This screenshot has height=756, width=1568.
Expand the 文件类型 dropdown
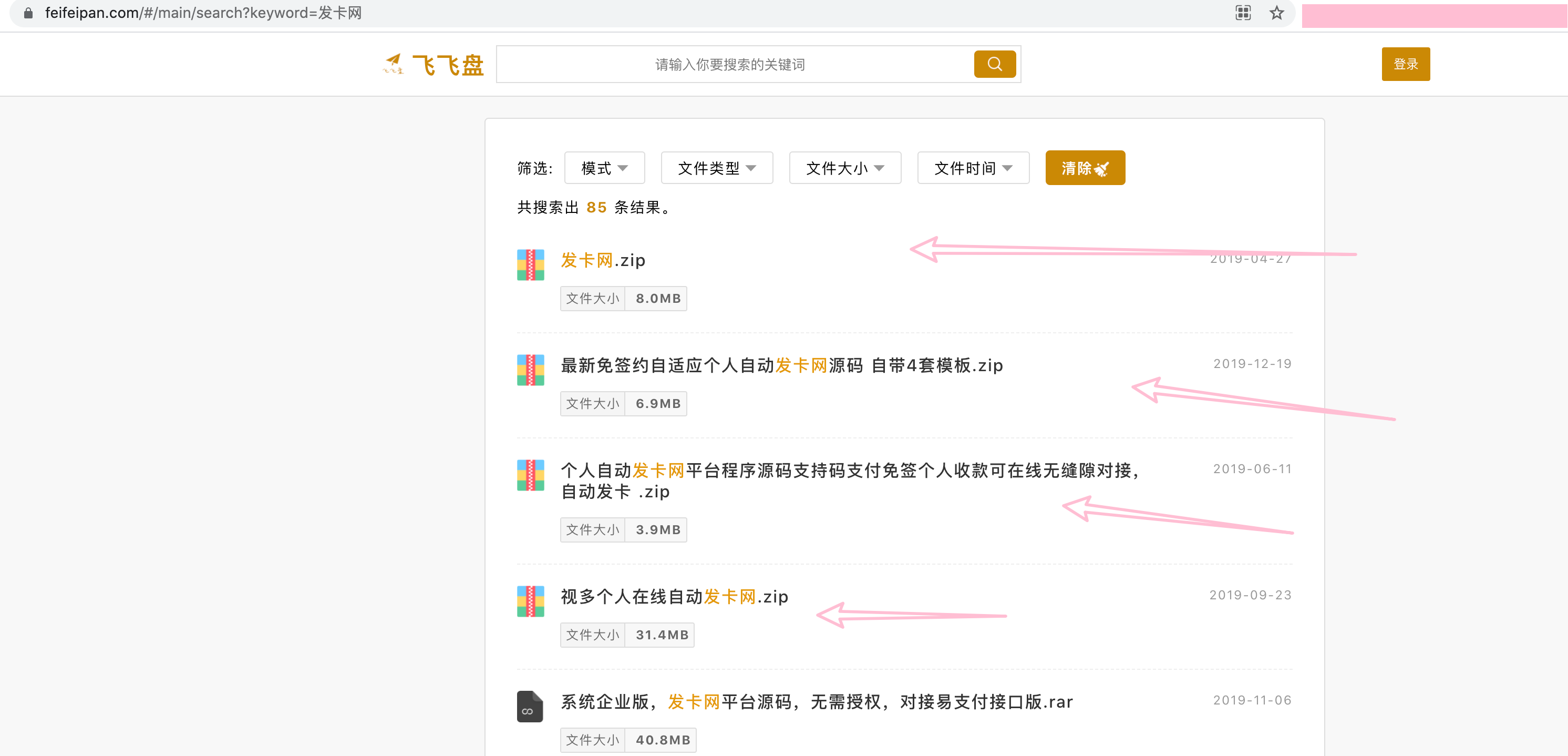(716, 168)
